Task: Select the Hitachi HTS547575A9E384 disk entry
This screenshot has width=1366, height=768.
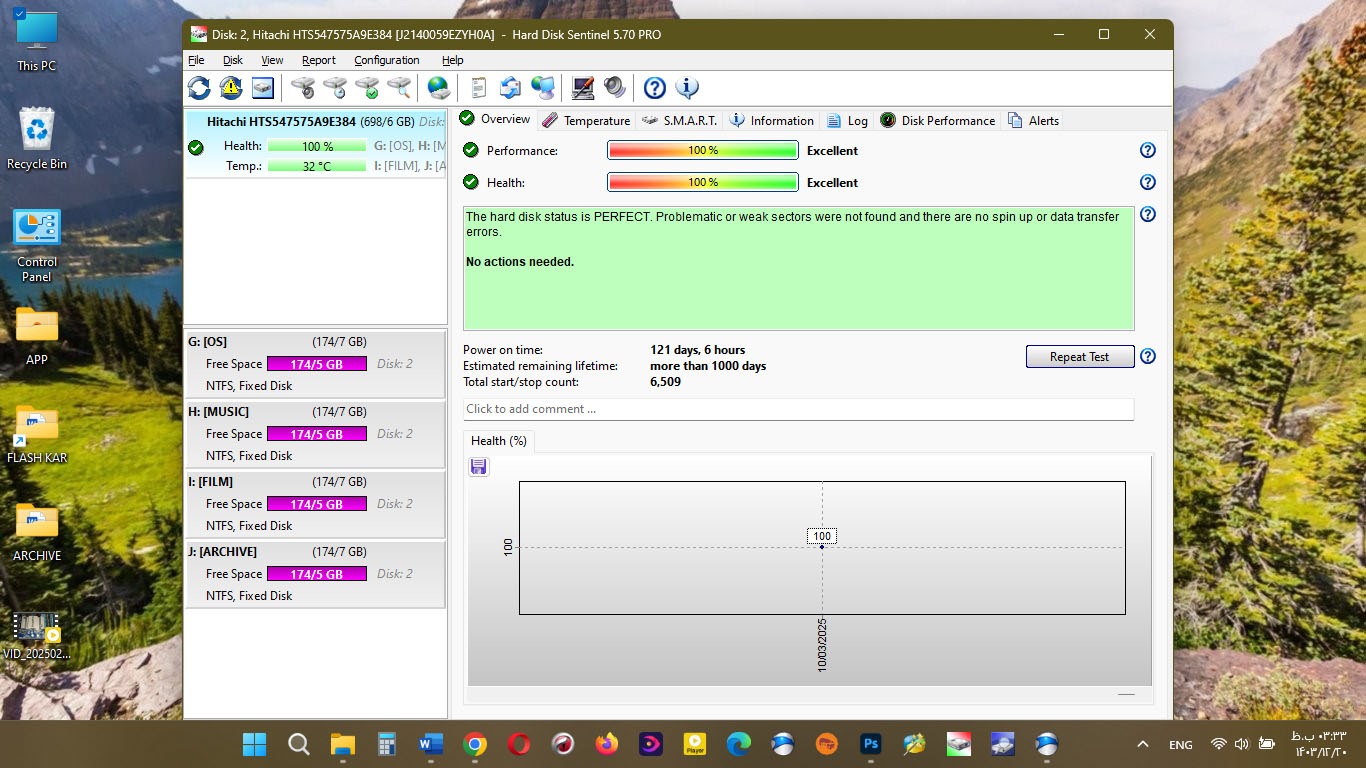Action: [315, 143]
